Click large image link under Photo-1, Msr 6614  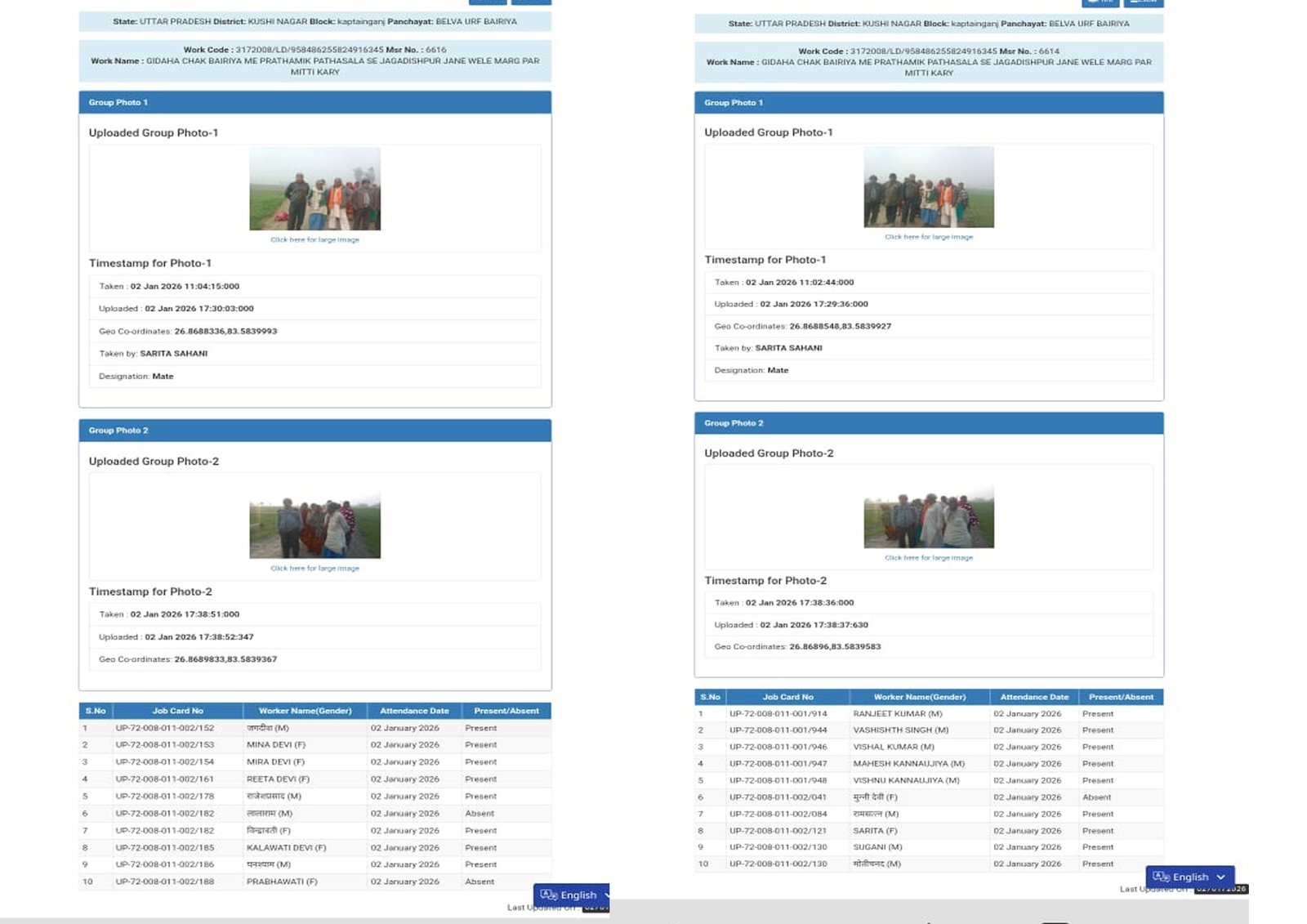tap(929, 237)
